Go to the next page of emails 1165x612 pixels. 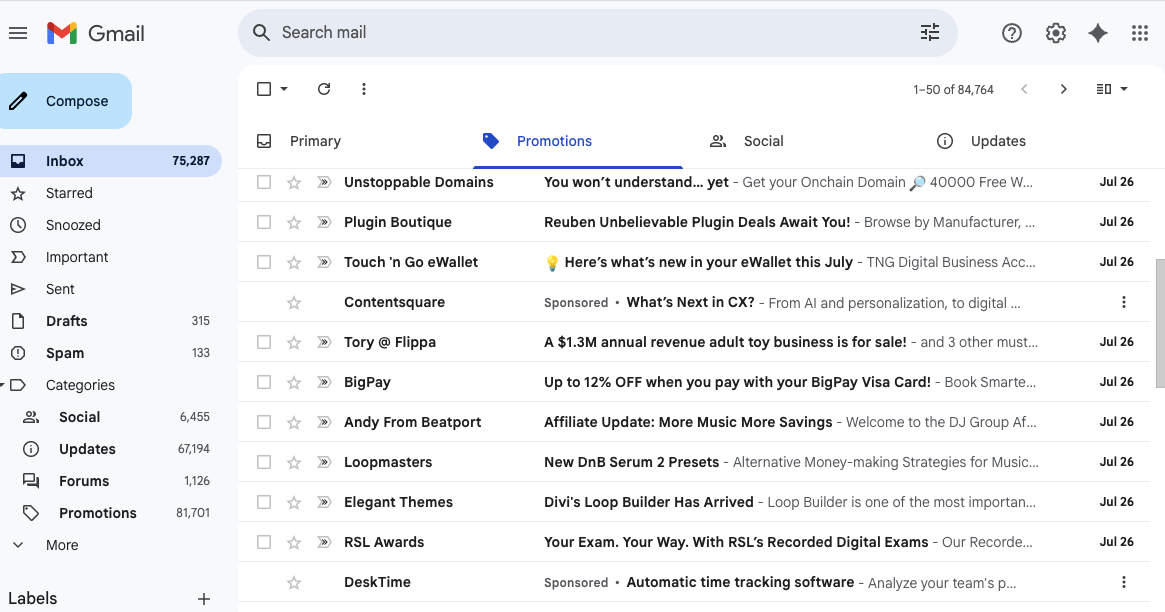tap(1063, 89)
